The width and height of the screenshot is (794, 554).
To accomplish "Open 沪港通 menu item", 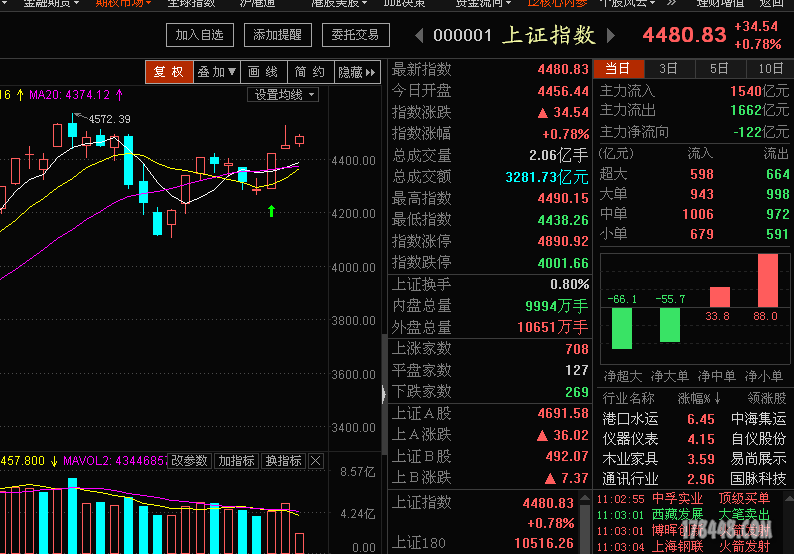I will coord(258,4).
